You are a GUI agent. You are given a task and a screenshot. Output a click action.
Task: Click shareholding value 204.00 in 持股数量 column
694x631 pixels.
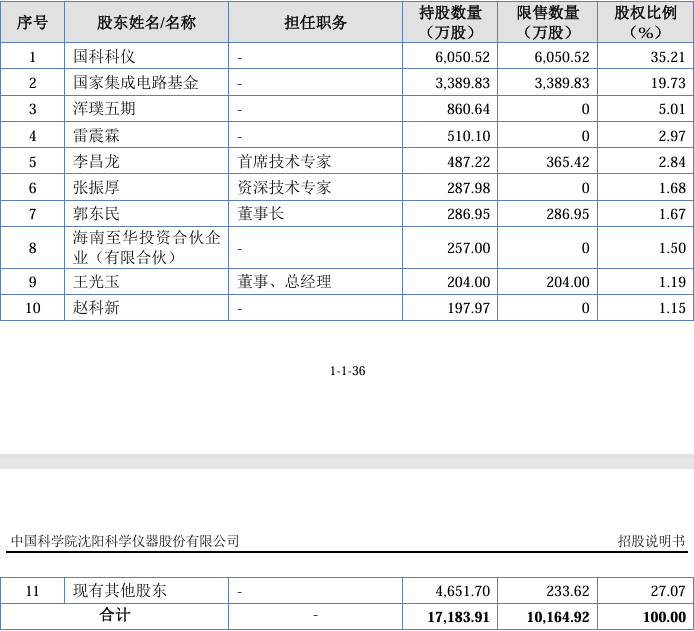pos(469,282)
